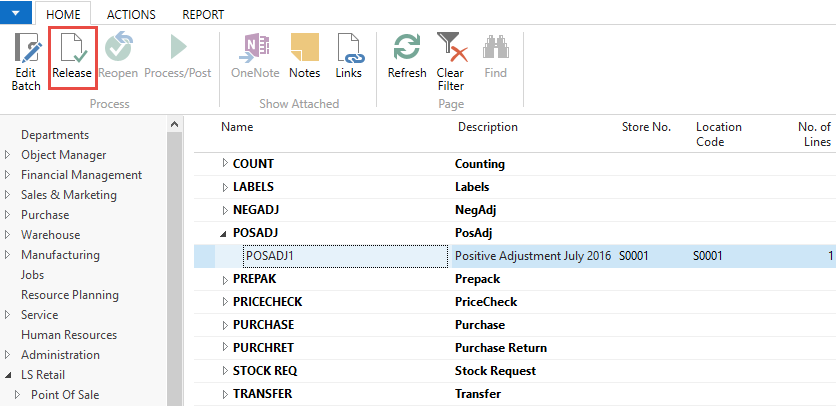Select the Departments navigation link
The height and width of the screenshot is (406, 836).
click(x=55, y=135)
